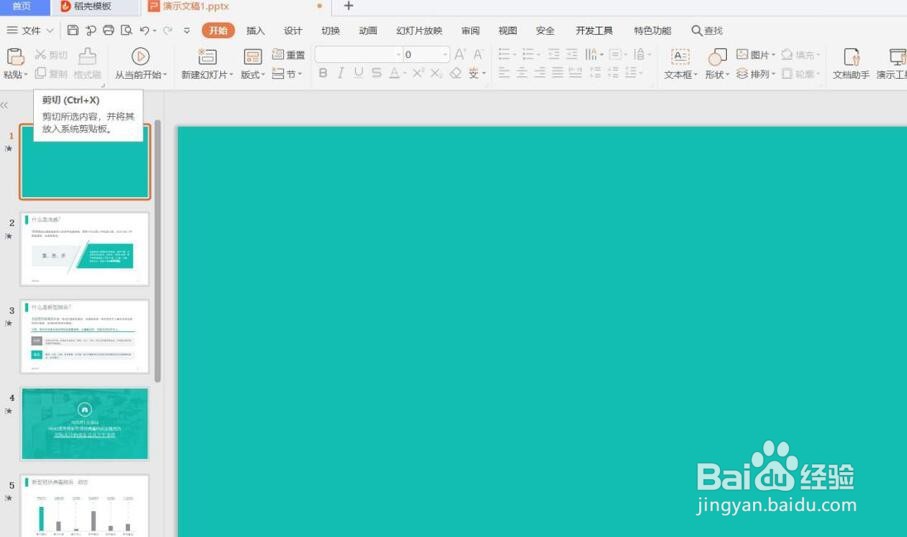The width and height of the screenshot is (907, 537).
Task: Open the Insert (插入) ribbon tab
Action: (255, 30)
